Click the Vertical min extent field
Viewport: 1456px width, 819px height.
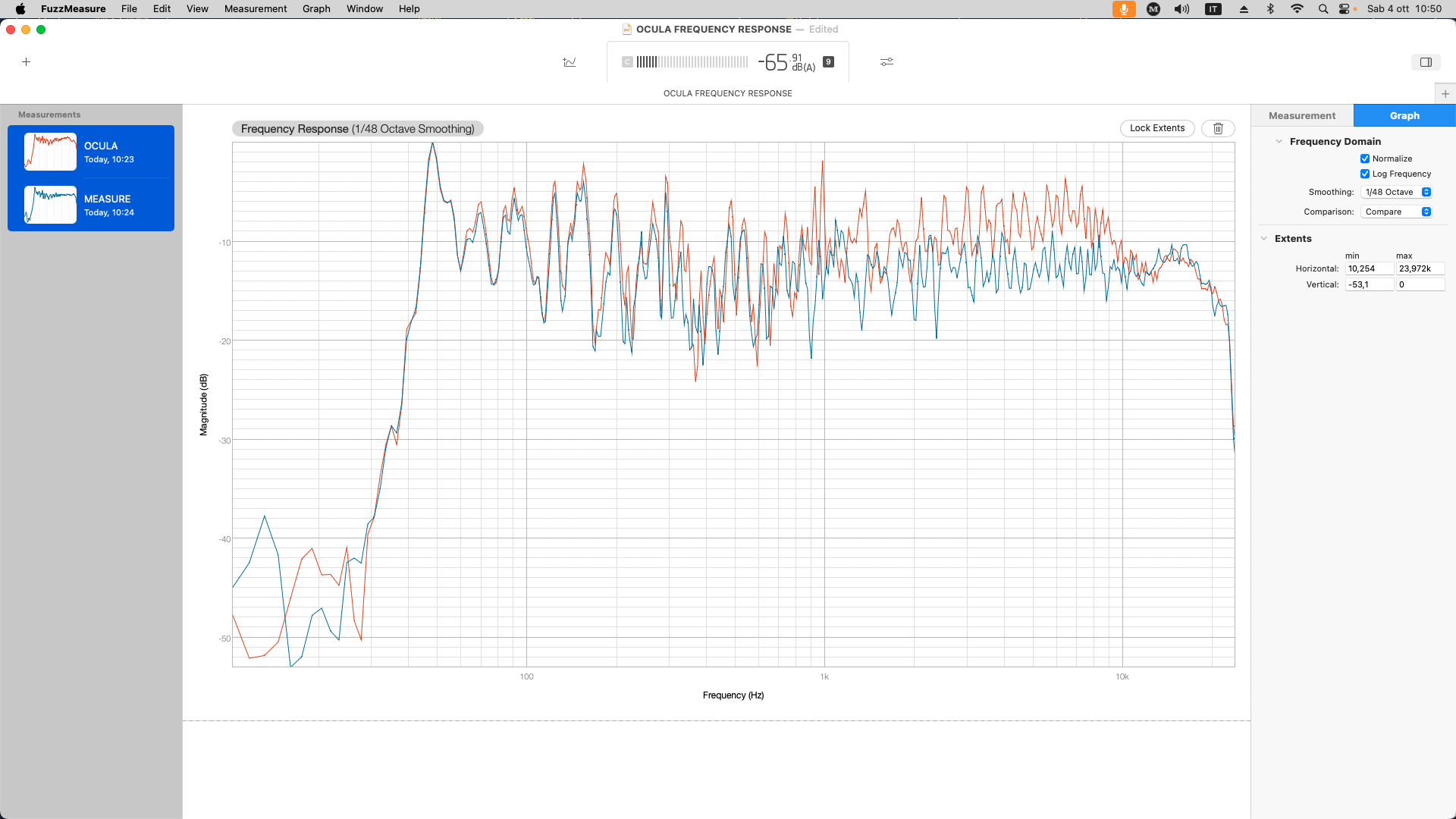click(x=1369, y=284)
